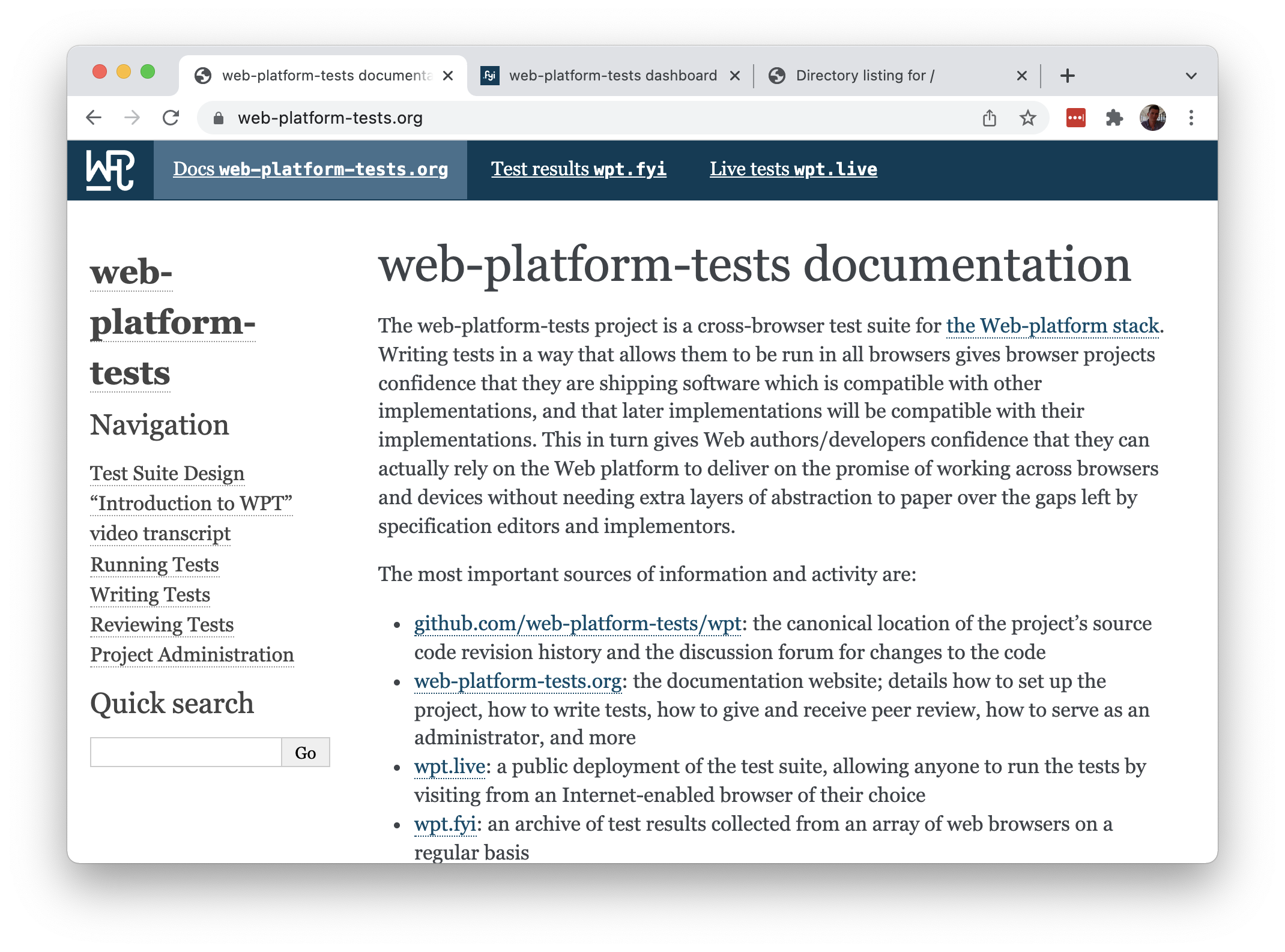Click the macOS red close window button

tap(100, 72)
